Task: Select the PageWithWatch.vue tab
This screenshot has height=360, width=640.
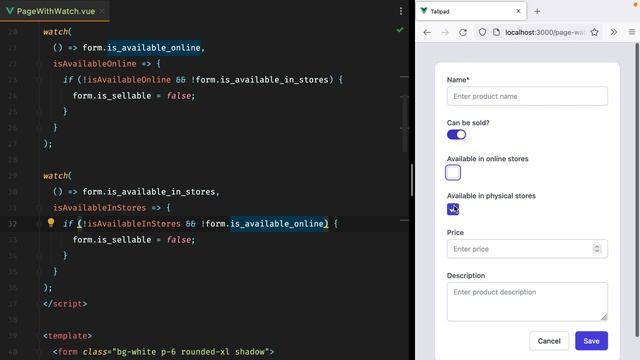Action: pyautogui.click(x=56, y=11)
